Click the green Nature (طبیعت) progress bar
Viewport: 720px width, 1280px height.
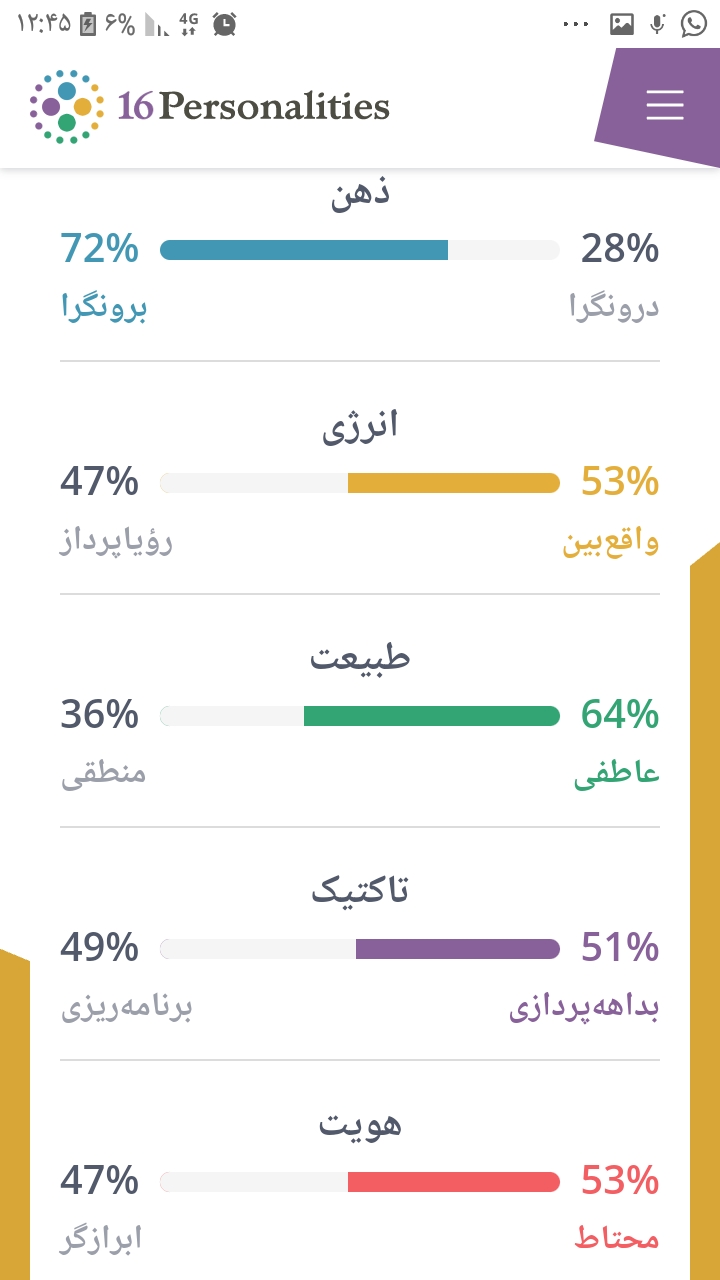click(x=431, y=716)
